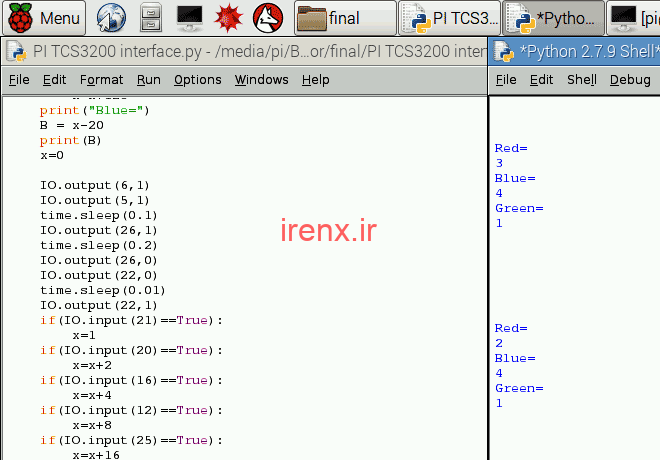The width and height of the screenshot is (660, 460).
Task: Open the Debug menu in Python Shell
Action: pyautogui.click(x=629, y=80)
